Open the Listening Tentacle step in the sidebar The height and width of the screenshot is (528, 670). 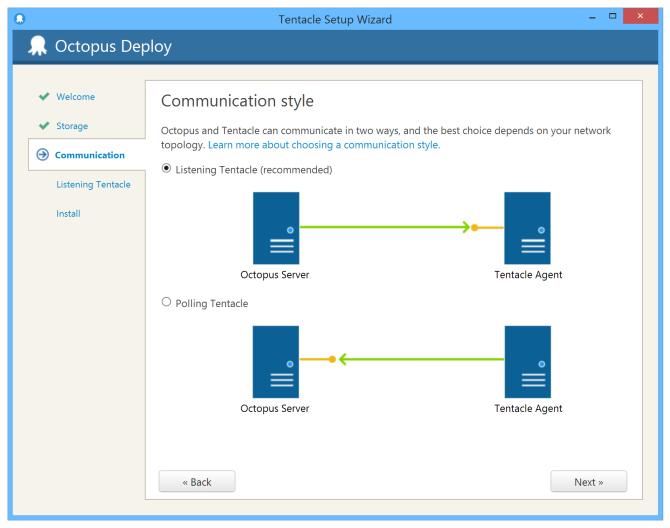tap(93, 184)
